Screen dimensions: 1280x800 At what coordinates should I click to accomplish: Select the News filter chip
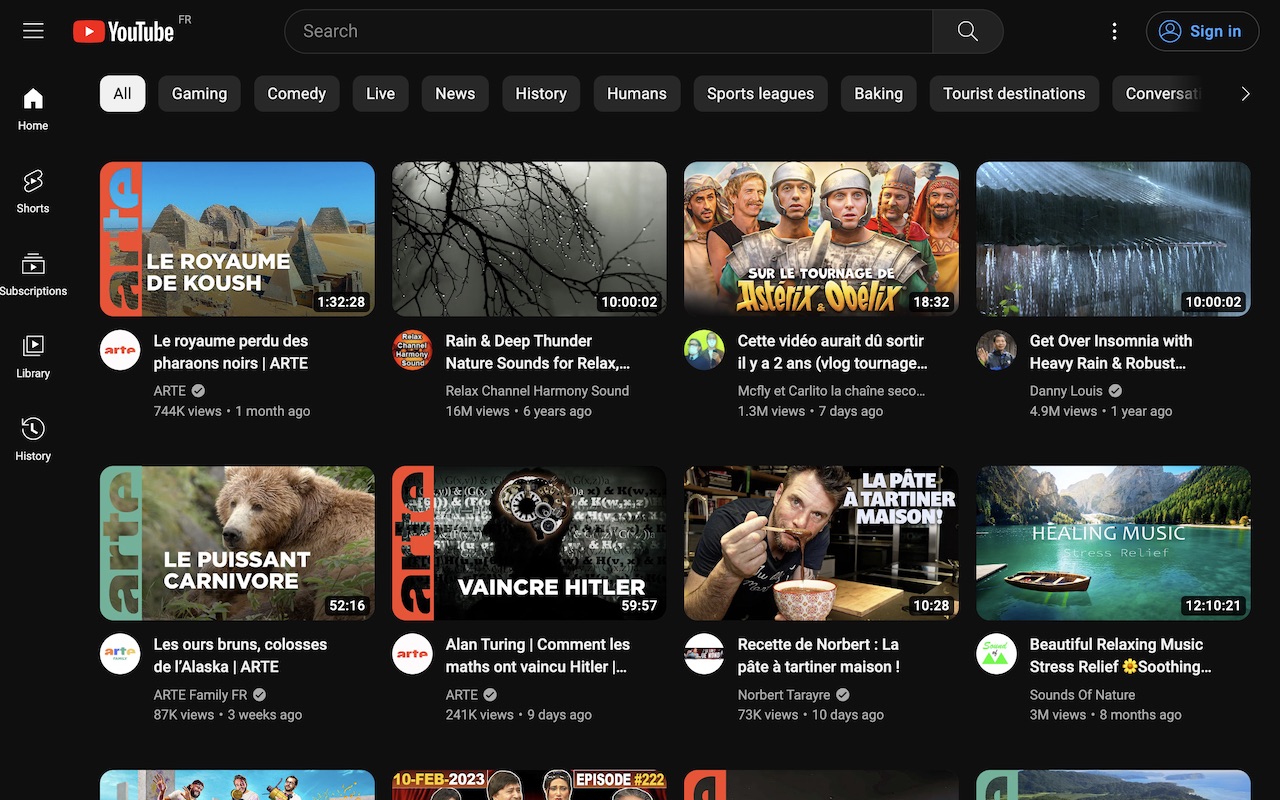[455, 93]
